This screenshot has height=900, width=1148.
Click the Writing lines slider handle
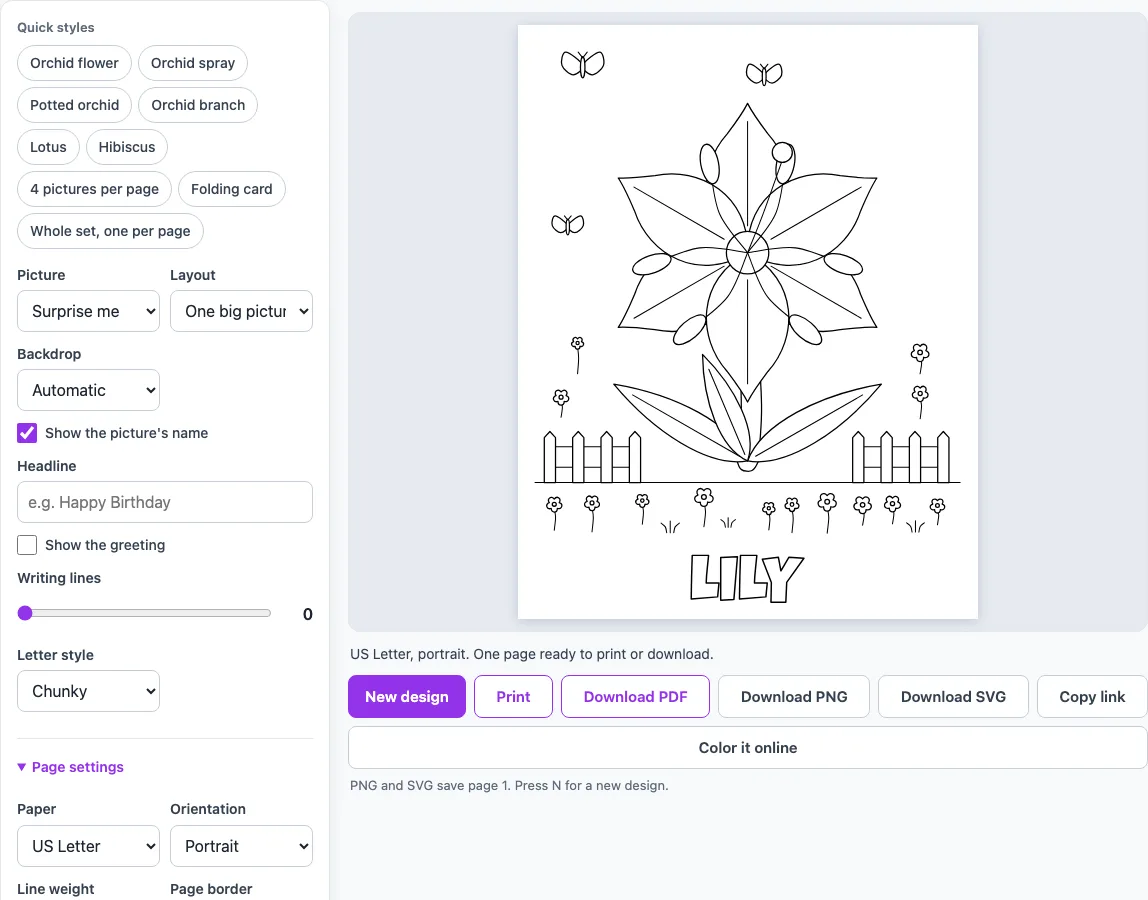click(25, 613)
